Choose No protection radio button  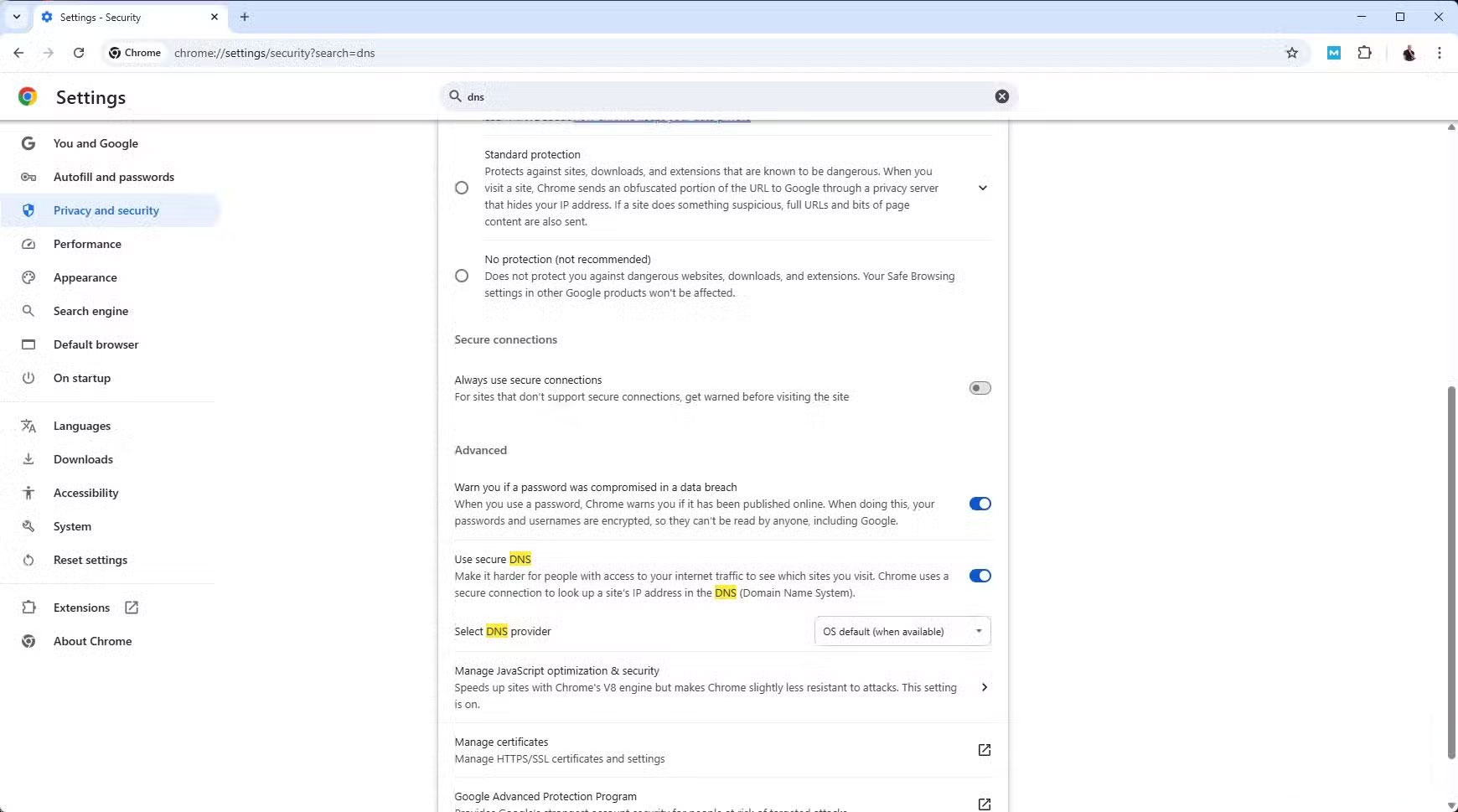point(462,276)
